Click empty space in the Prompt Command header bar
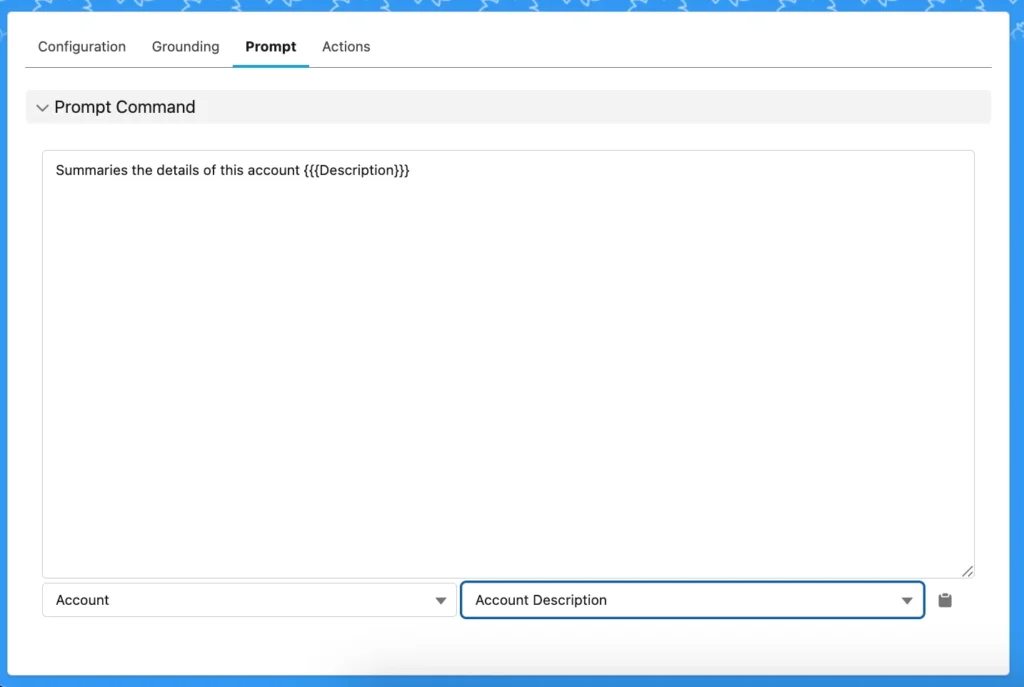 coord(588,107)
